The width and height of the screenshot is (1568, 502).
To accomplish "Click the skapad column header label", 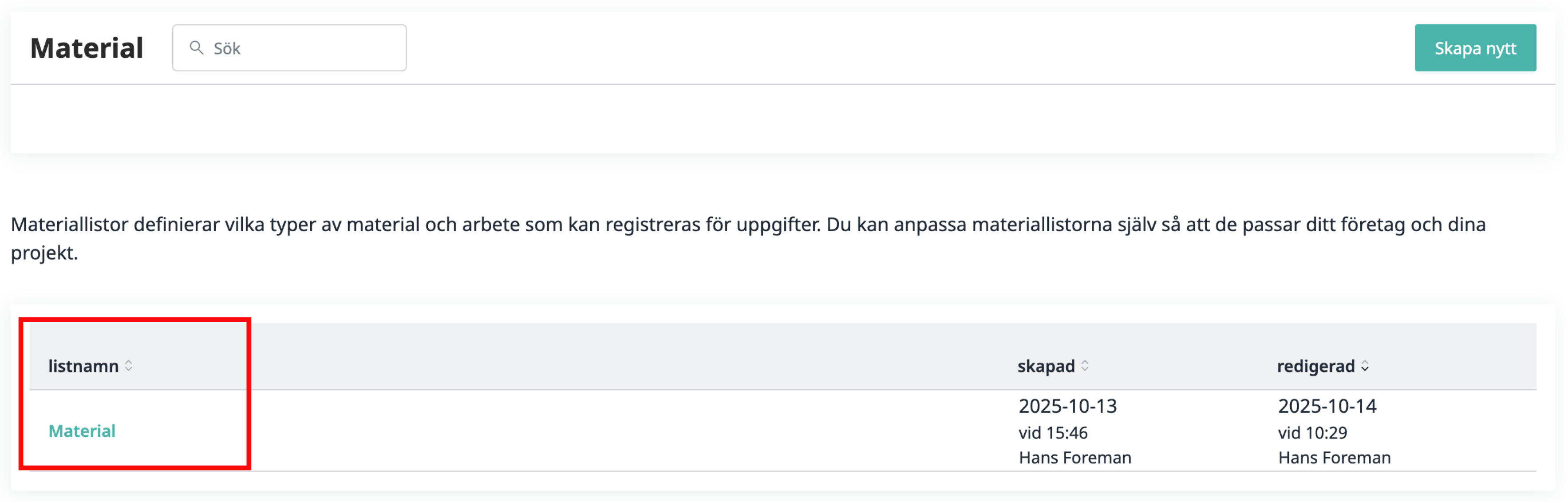I will tap(1046, 366).
